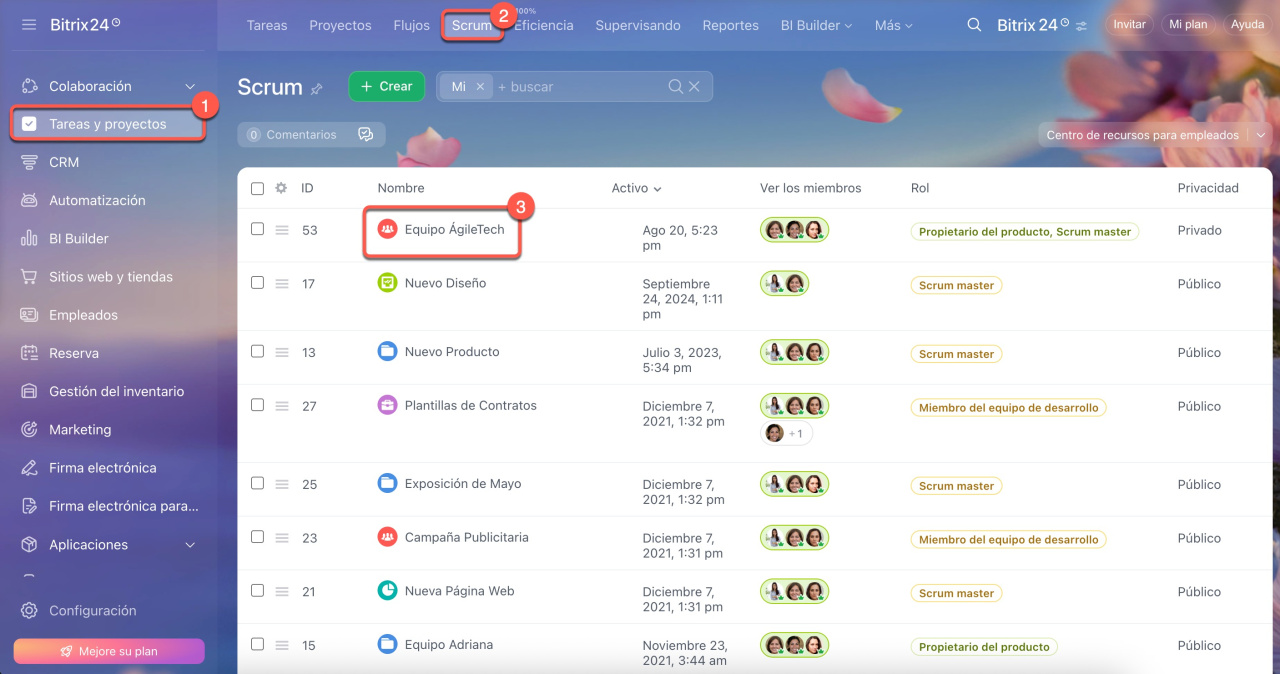Open the Más dropdown in top menu
Image resolution: width=1280 pixels, height=674 pixels.
pyautogui.click(x=893, y=25)
